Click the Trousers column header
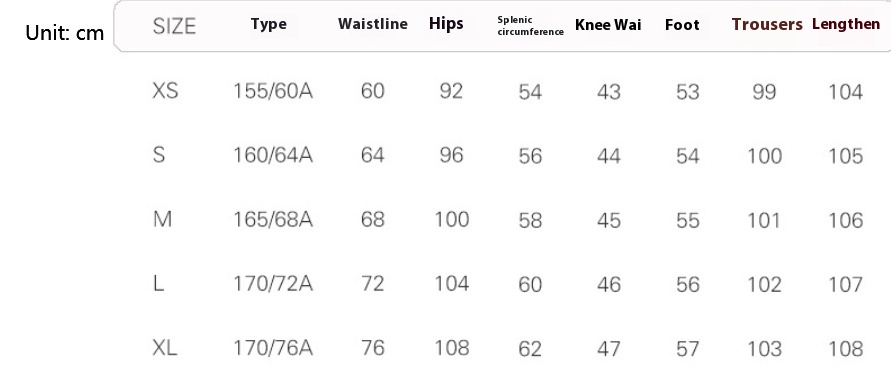Image resolution: width=891 pixels, height=379 pixels. click(x=767, y=24)
